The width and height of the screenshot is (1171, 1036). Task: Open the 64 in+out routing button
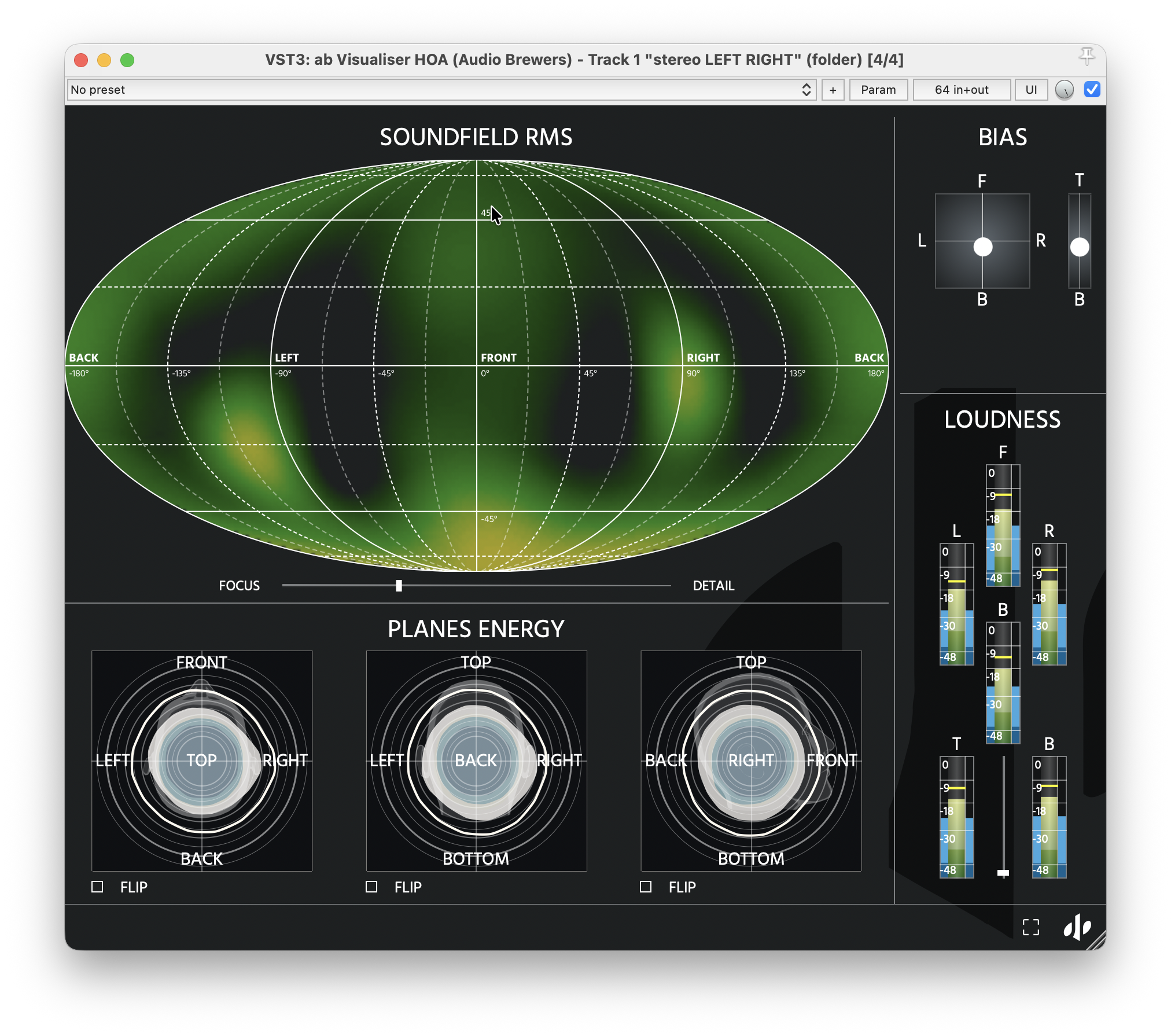point(962,90)
